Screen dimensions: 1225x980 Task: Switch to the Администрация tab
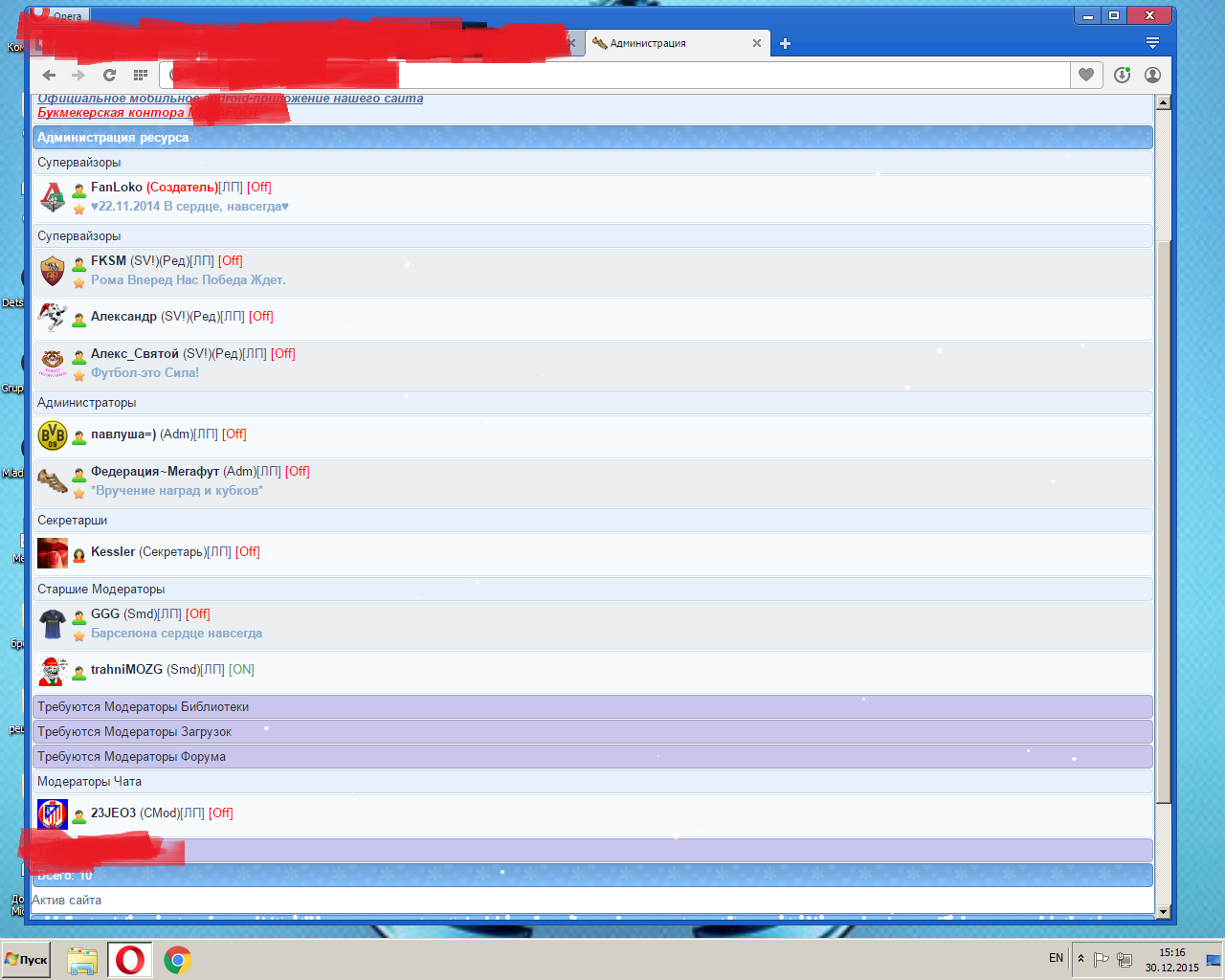(676, 43)
